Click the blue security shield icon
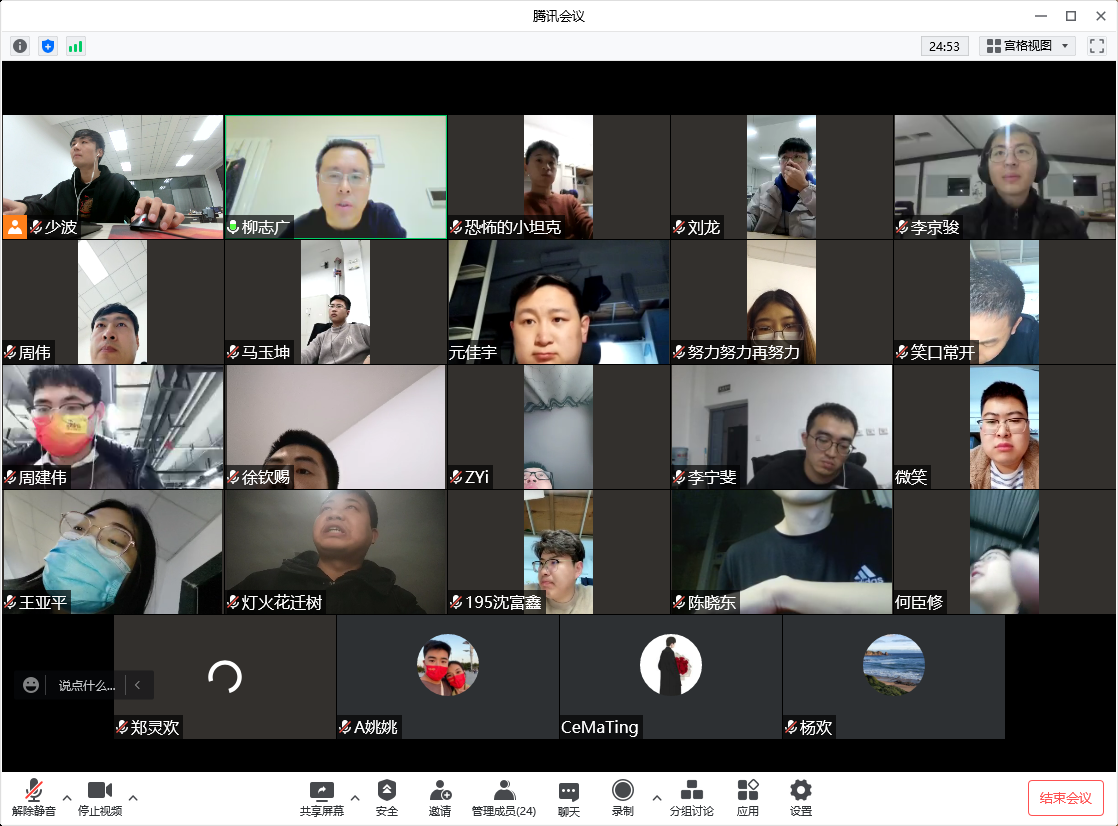 tap(48, 46)
